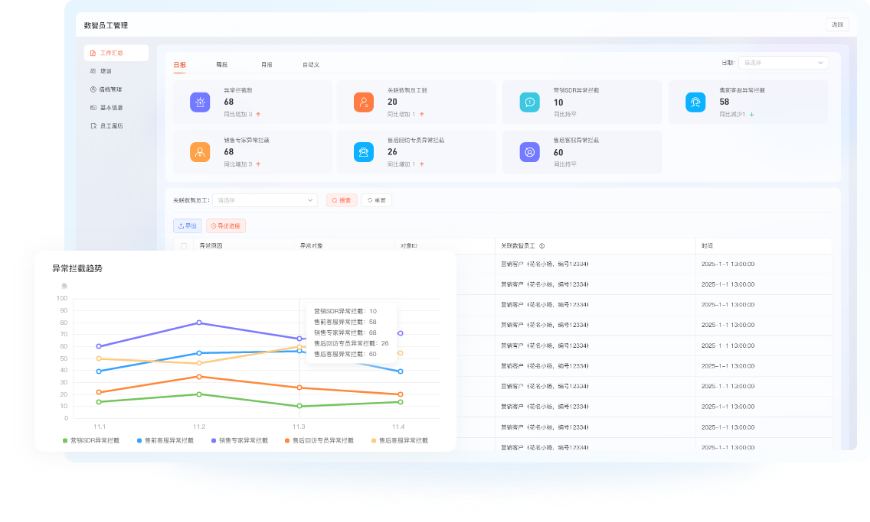Click the yellow data point at 11.1

coord(99,359)
